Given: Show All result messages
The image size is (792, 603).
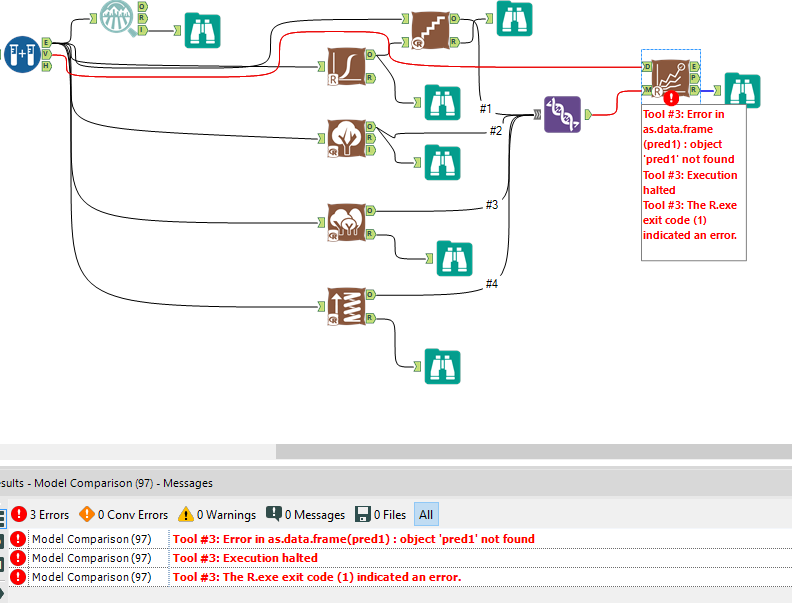Looking at the screenshot, I should [x=426, y=515].
